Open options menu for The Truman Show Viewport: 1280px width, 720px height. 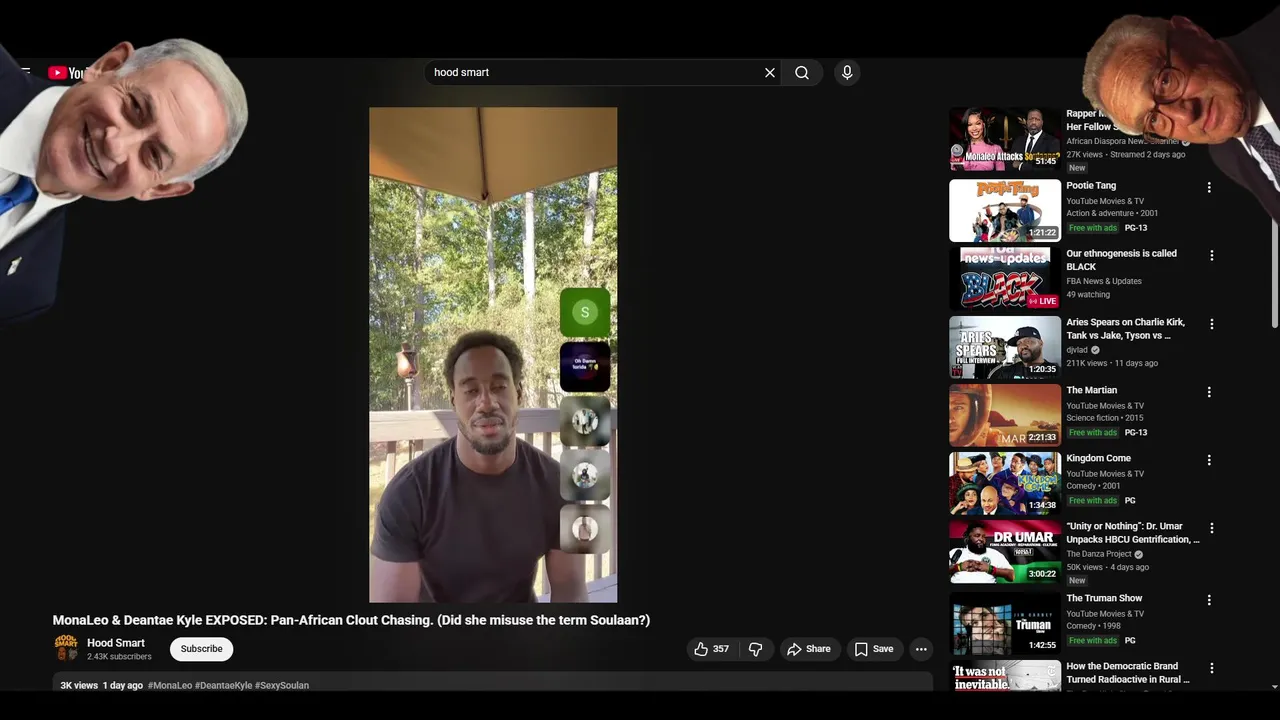pos(1209,600)
